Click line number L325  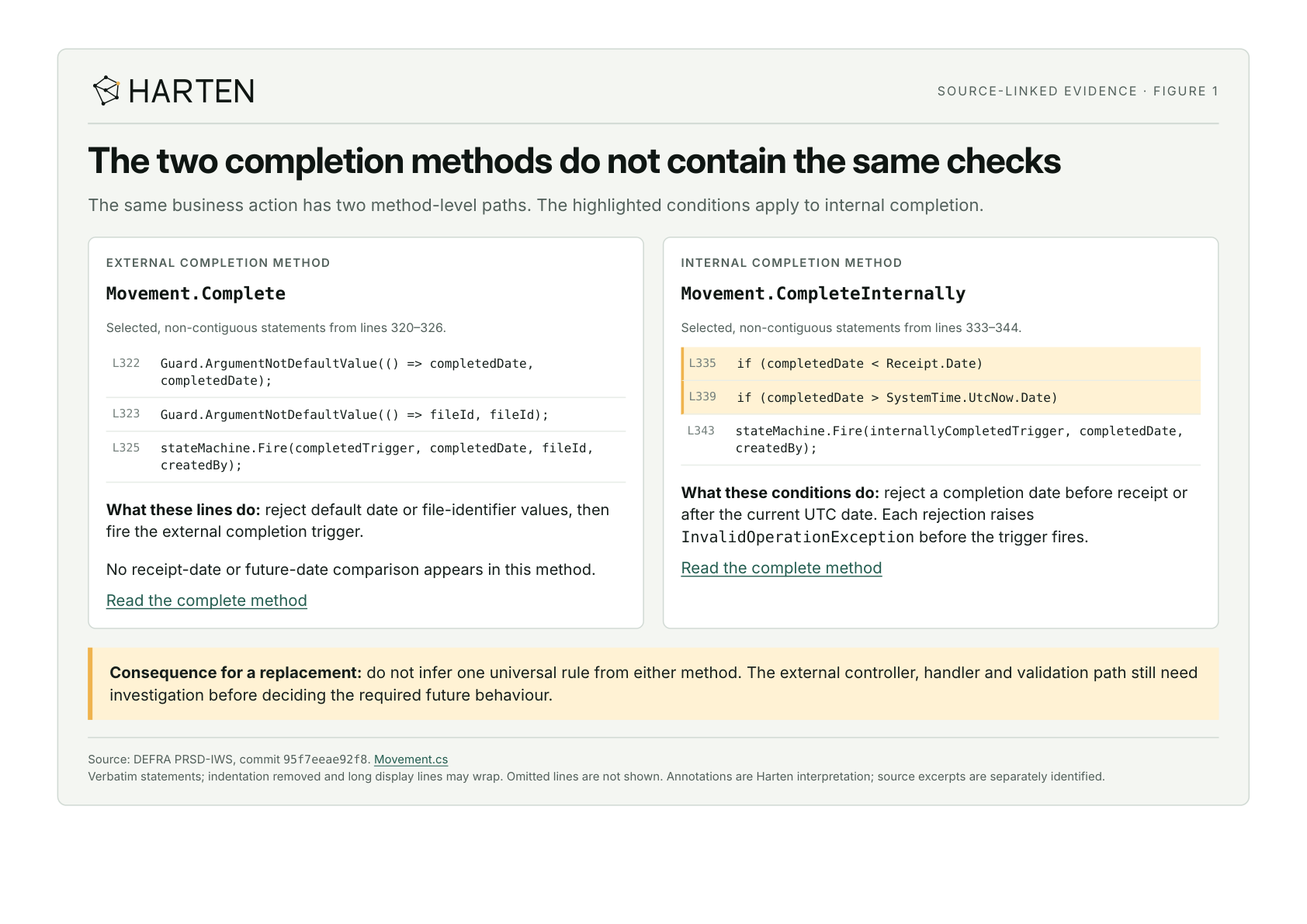coord(126,448)
